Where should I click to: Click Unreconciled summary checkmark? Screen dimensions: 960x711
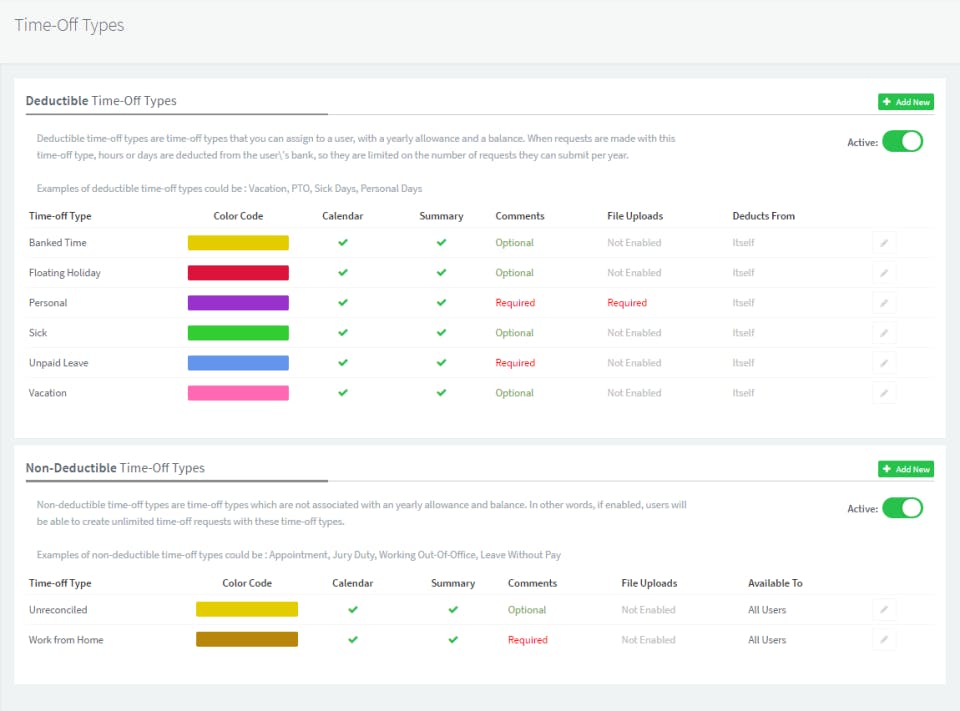[x=453, y=610]
